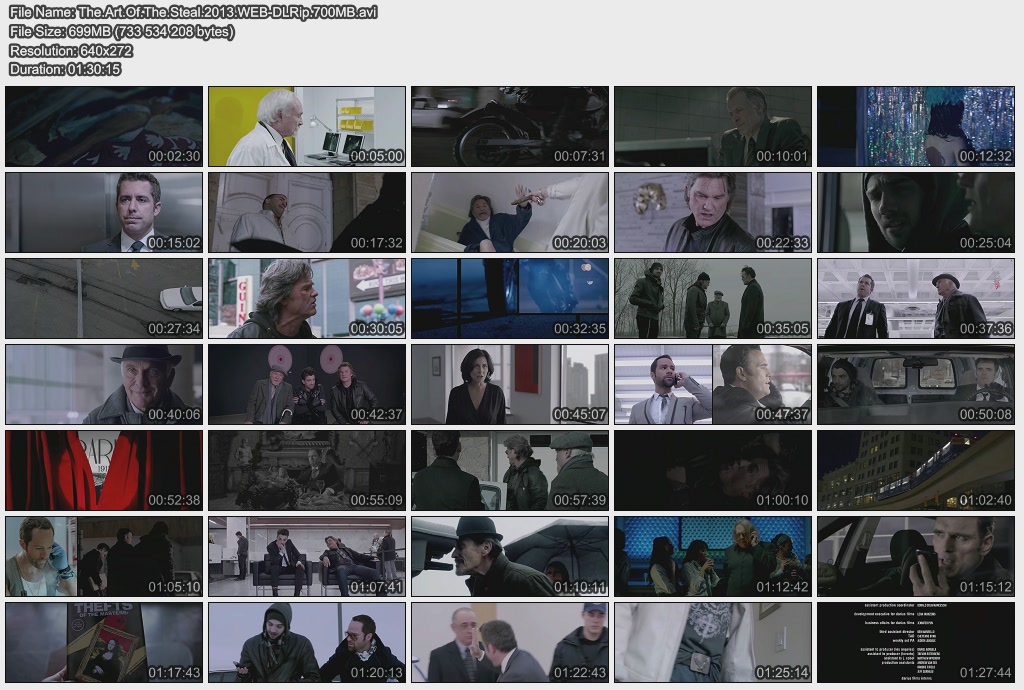
Task: Select the motorcycle frame at 00:07:31
Action: coord(509,126)
